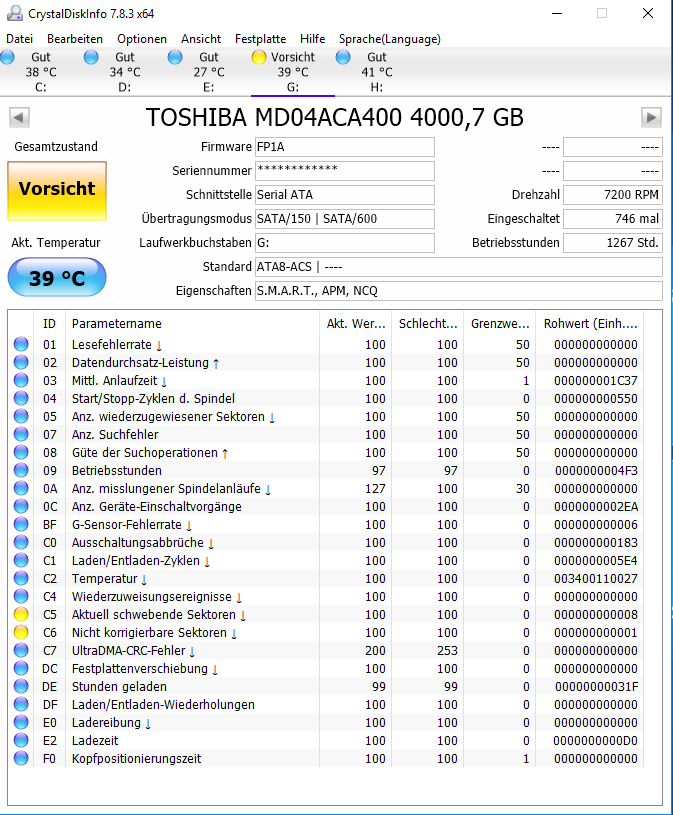Select the Anz. Geräte-Einschaltvorgänge row
Viewport: 673px width, 815px height.
click(x=327, y=506)
